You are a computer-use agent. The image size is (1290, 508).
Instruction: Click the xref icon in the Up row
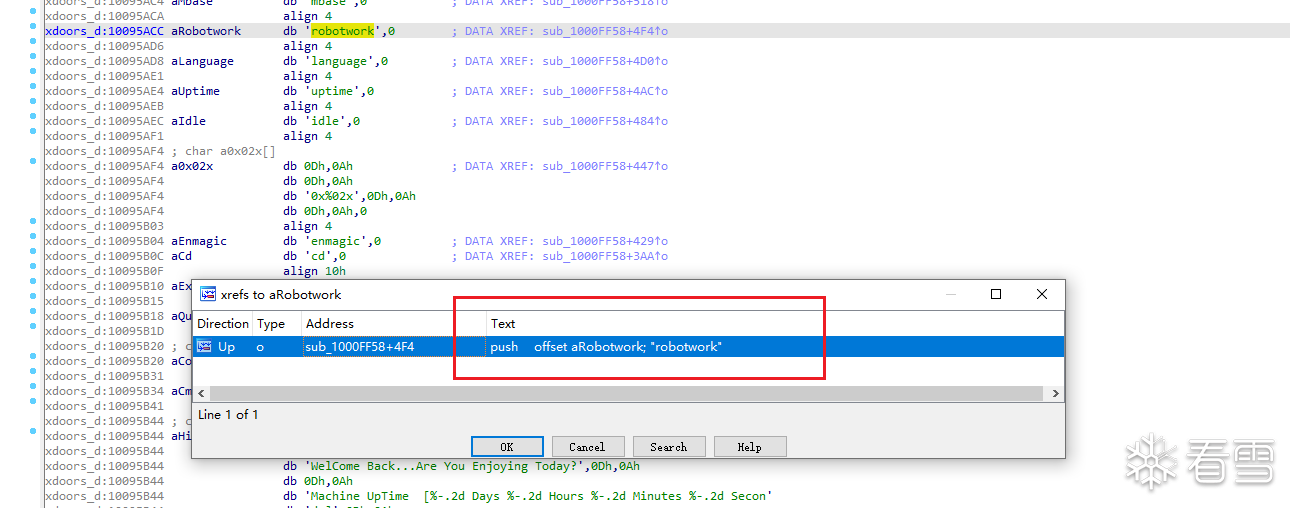(204, 347)
